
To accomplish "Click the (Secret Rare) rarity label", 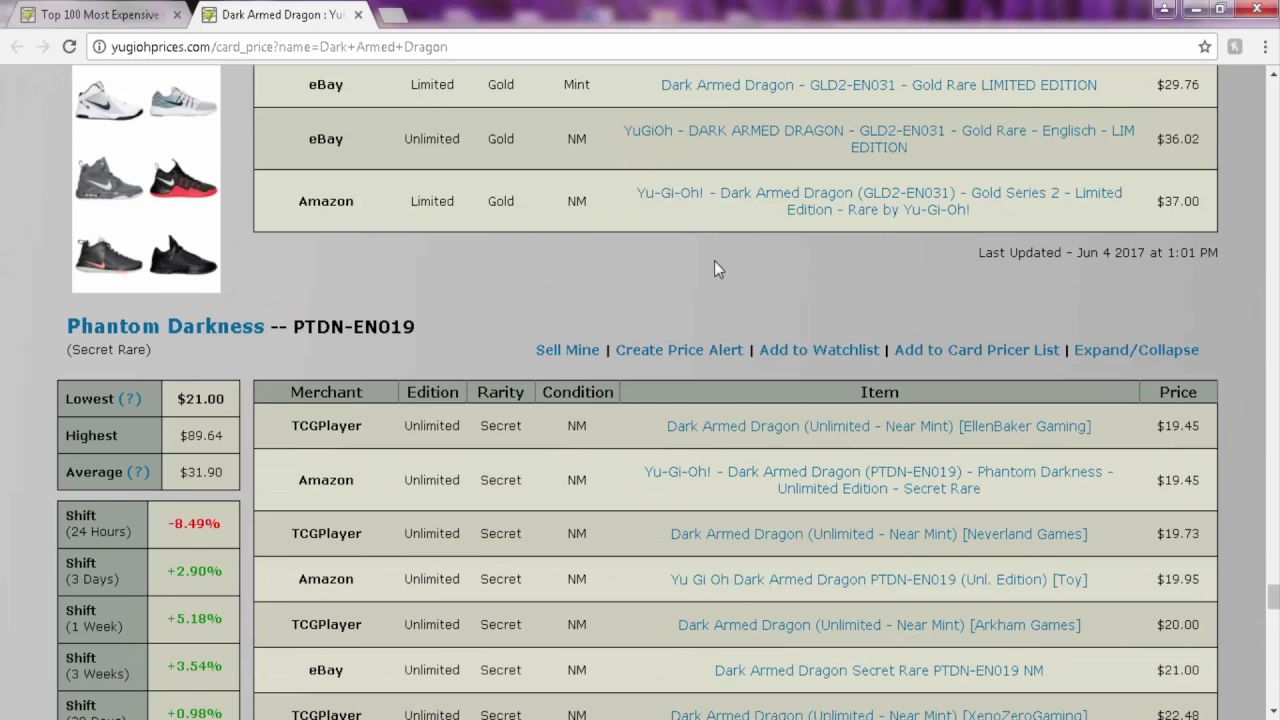I will (108, 350).
